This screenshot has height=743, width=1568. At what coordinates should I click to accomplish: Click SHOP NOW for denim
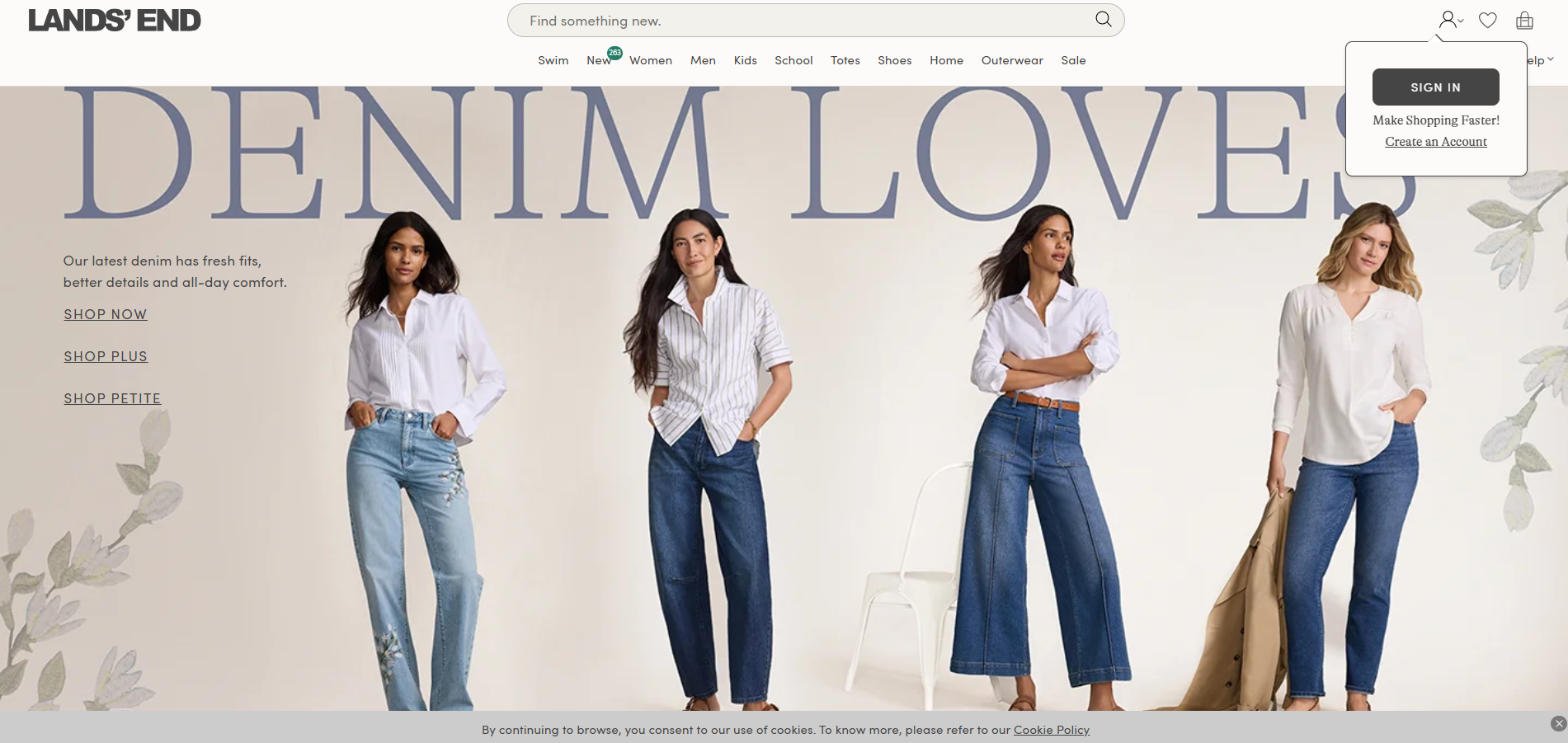[105, 314]
